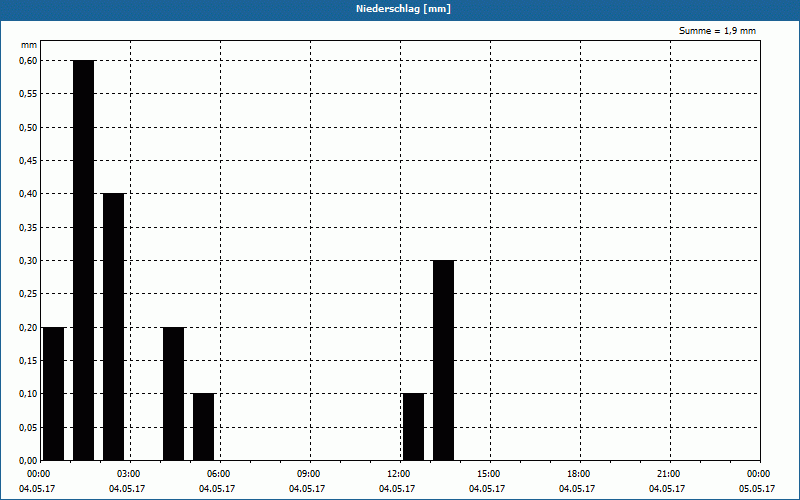Viewport: 800px width, 500px height.
Task: Select the "04.05.17" date under 15:00
Action: coord(487,489)
